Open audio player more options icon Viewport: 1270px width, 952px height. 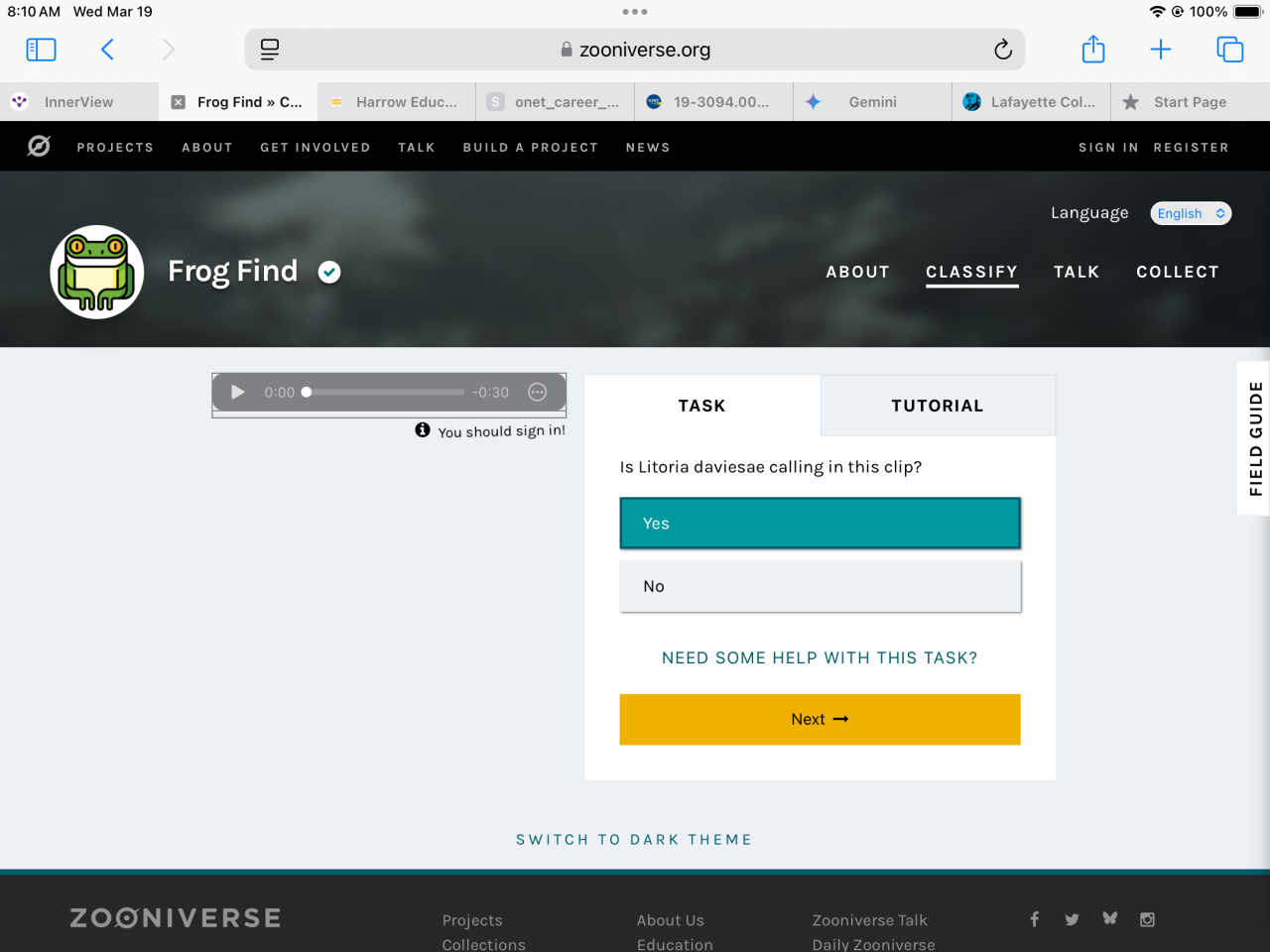[538, 393]
